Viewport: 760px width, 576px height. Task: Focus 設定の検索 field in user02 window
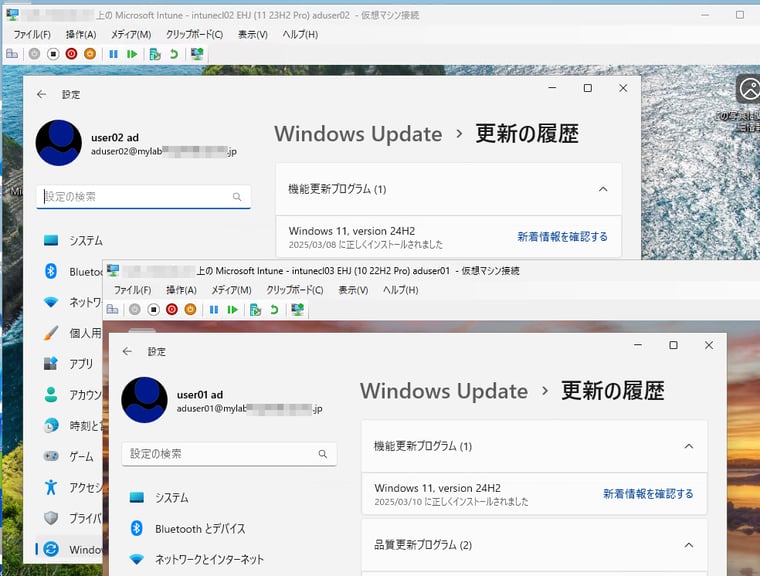coord(143,196)
